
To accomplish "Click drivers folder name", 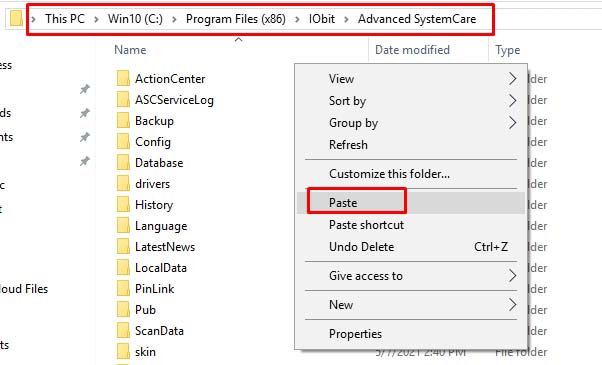I will (x=152, y=184).
